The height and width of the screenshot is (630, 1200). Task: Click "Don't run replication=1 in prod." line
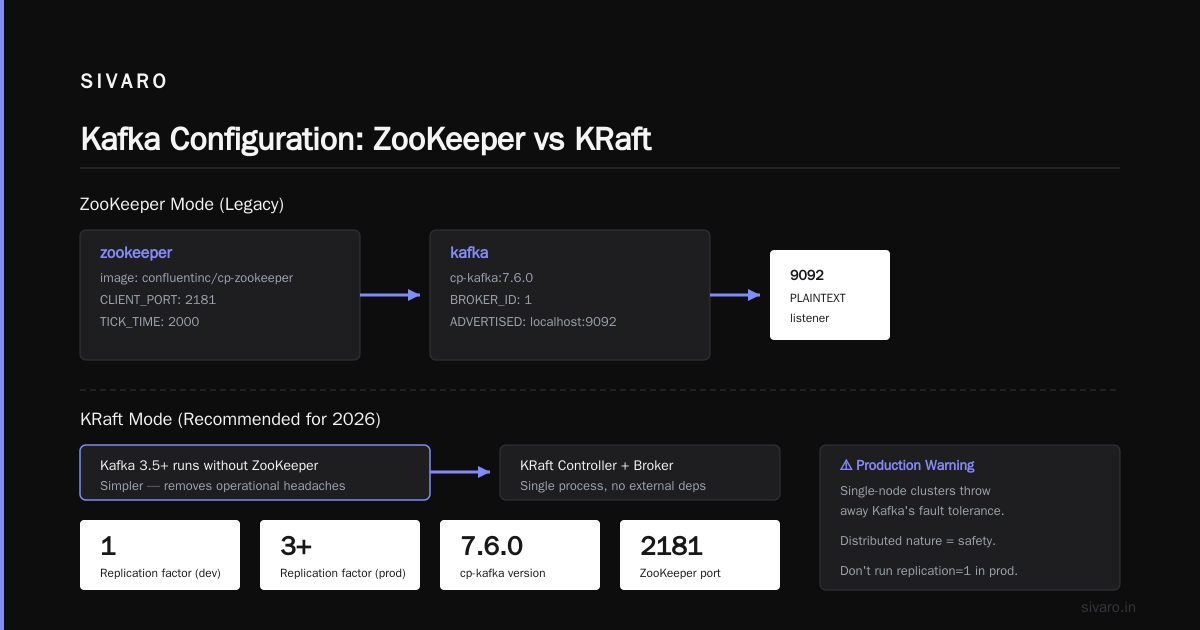pos(929,571)
